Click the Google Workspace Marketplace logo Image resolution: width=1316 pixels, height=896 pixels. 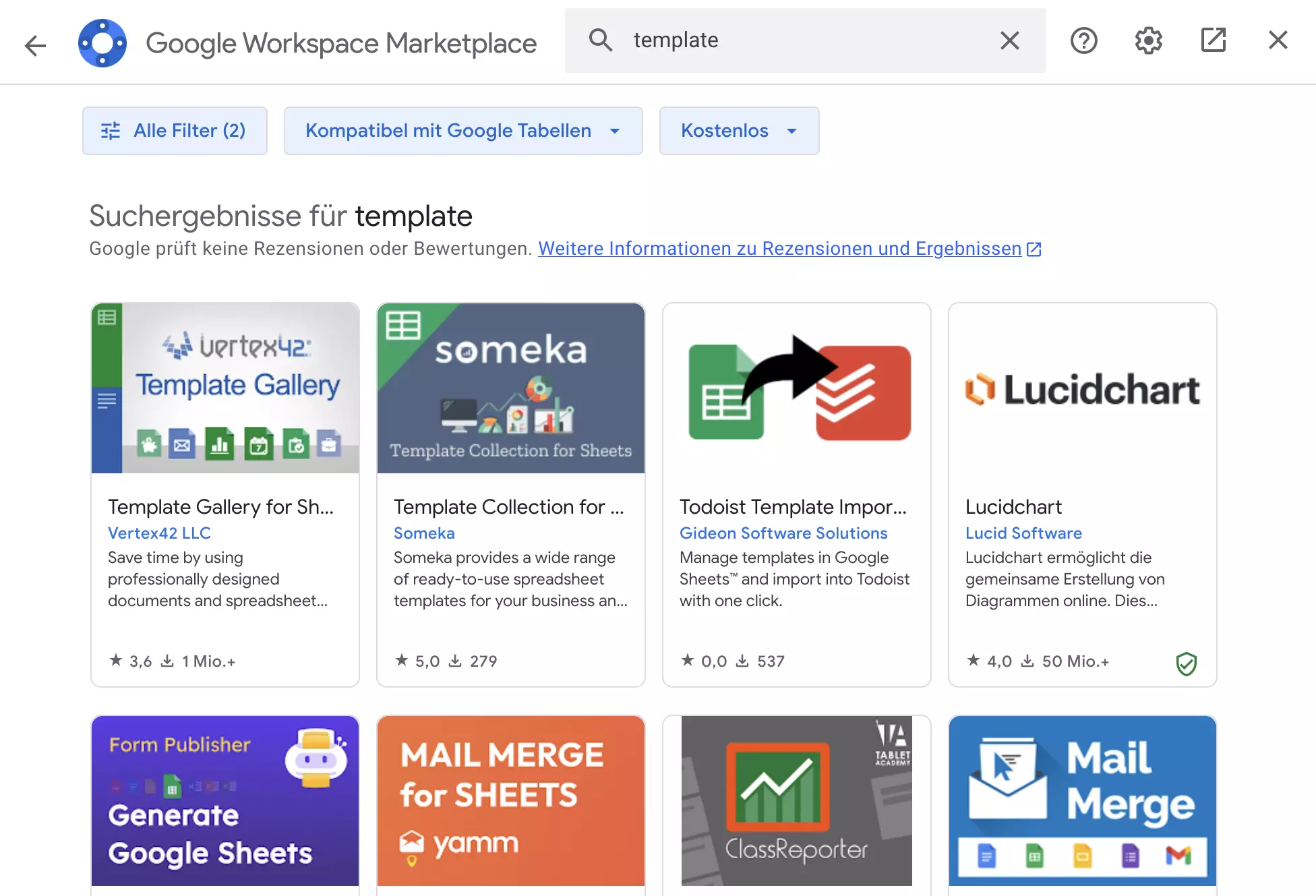pos(102,43)
